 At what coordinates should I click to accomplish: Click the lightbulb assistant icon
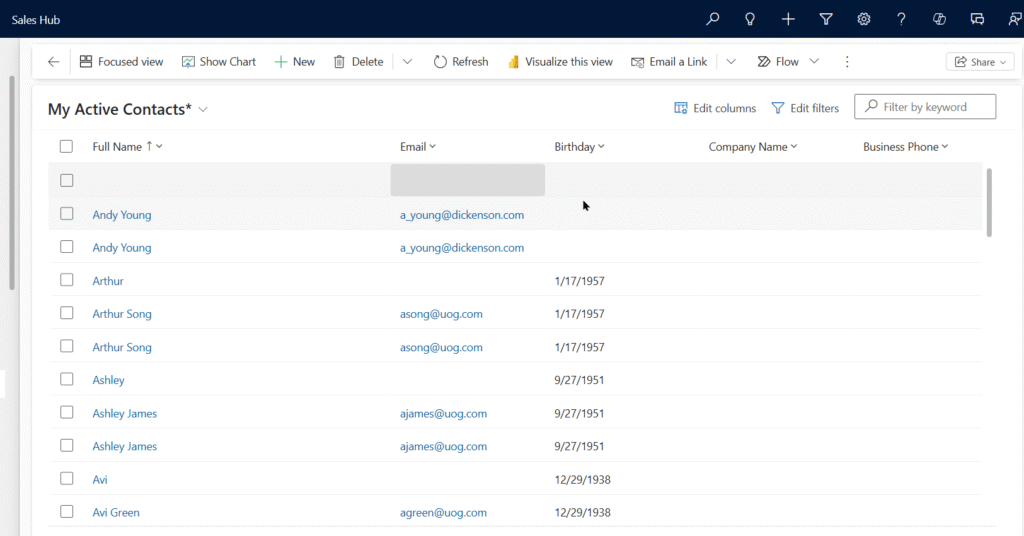click(x=750, y=19)
